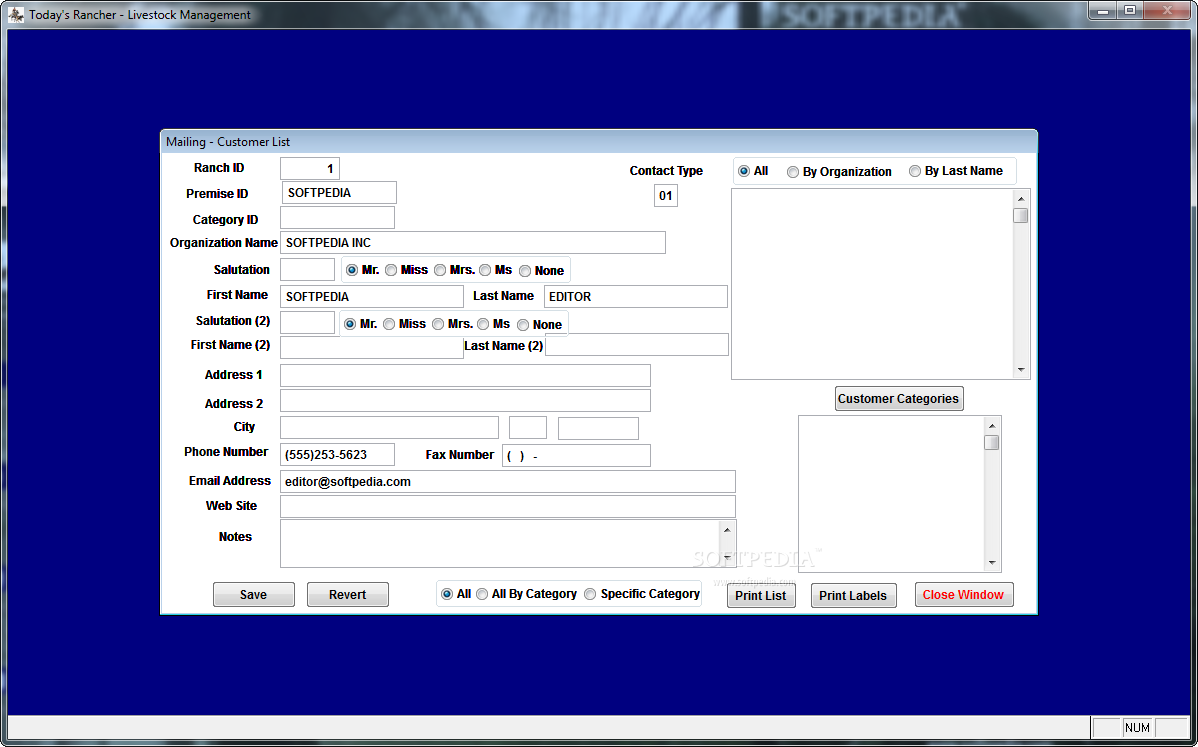1198x747 pixels.
Task: Click the Address 2 field
Action: [x=465, y=401]
